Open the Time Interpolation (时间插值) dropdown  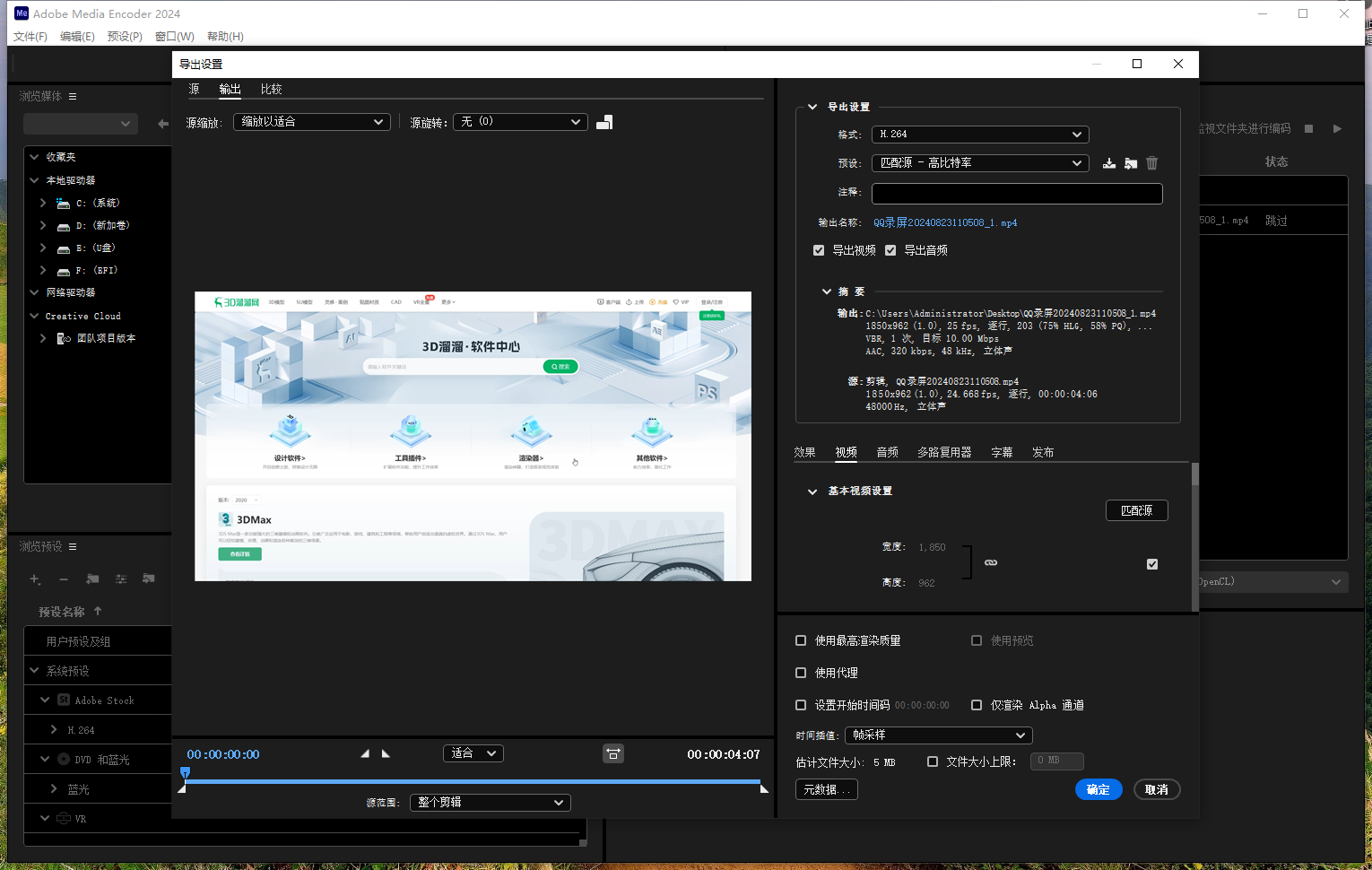(938, 735)
